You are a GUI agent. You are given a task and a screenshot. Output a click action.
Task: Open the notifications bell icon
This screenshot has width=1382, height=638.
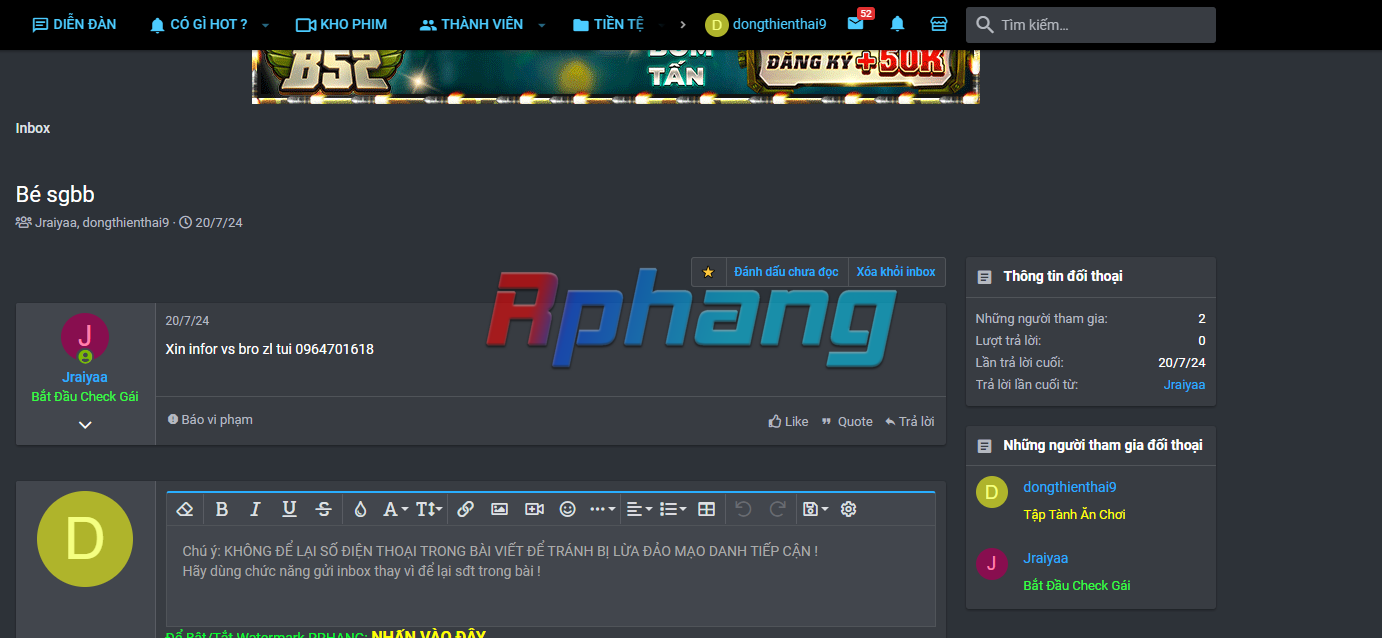(898, 24)
